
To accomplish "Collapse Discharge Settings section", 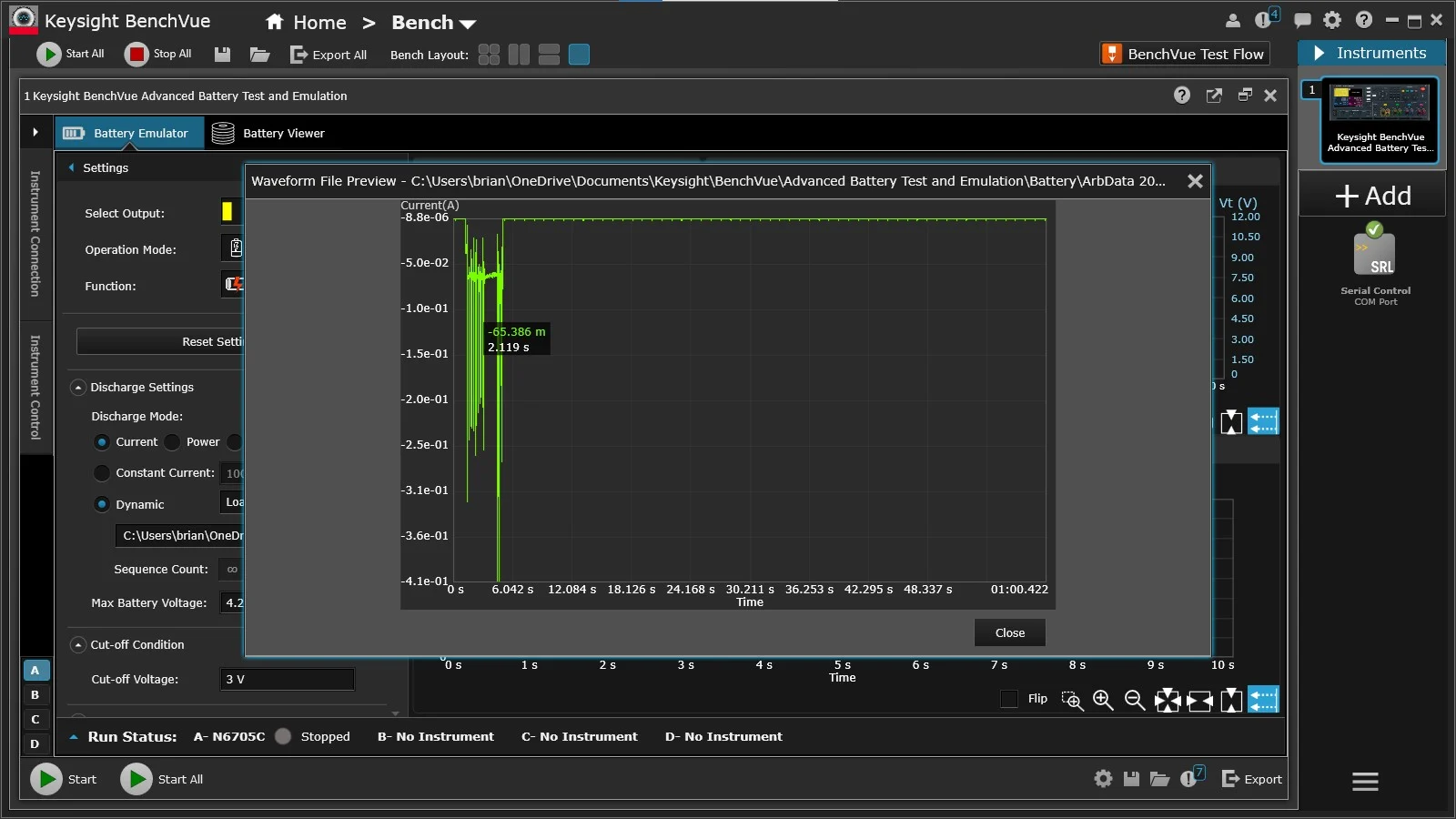I will coord(78,388).
